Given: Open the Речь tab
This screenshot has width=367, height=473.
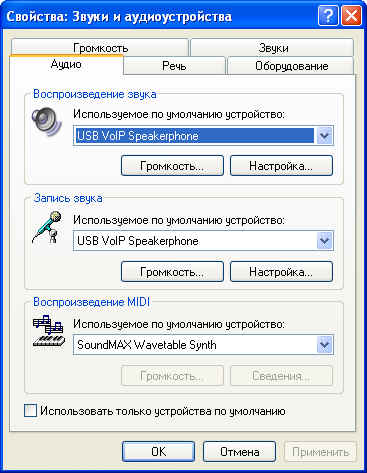Looking at the screenshot, I should point(174,66).
